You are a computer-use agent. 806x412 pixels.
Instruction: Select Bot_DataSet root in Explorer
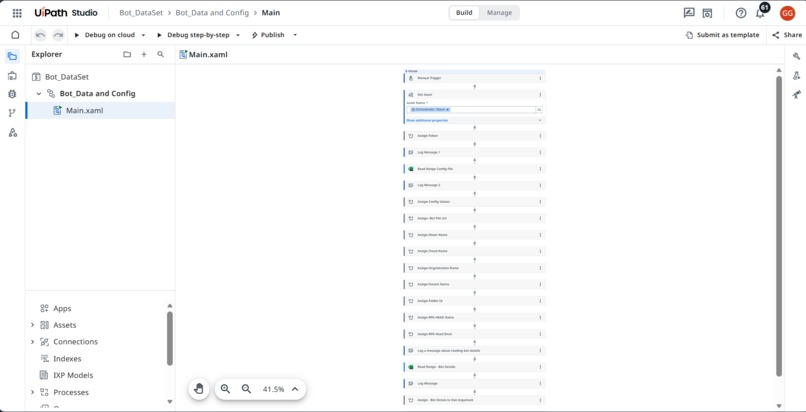(x=67, y=77)
